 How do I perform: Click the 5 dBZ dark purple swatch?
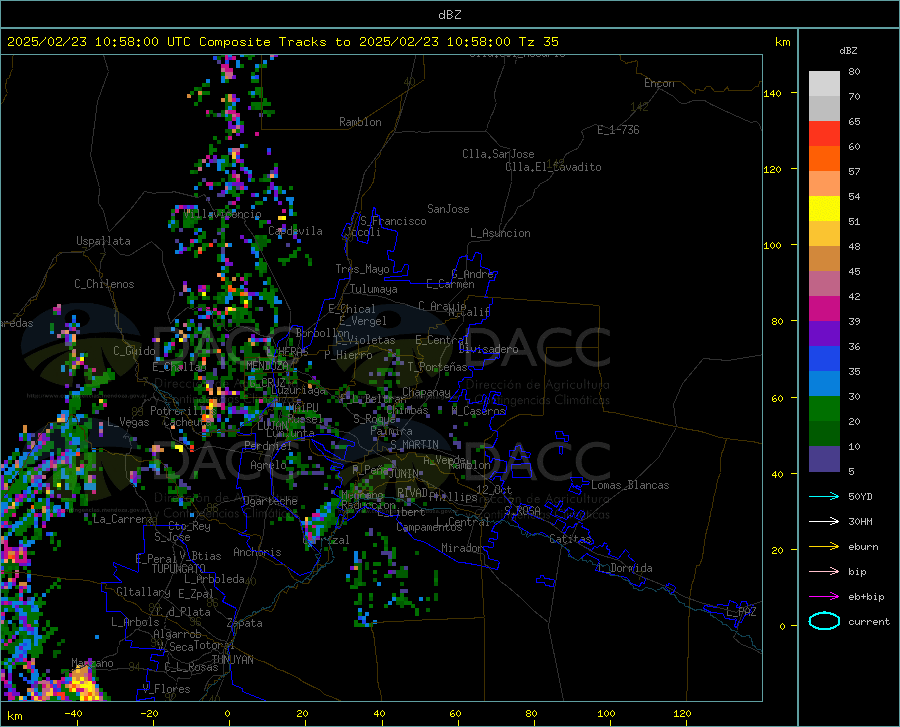pyautogui.click(x=824, y=458)
